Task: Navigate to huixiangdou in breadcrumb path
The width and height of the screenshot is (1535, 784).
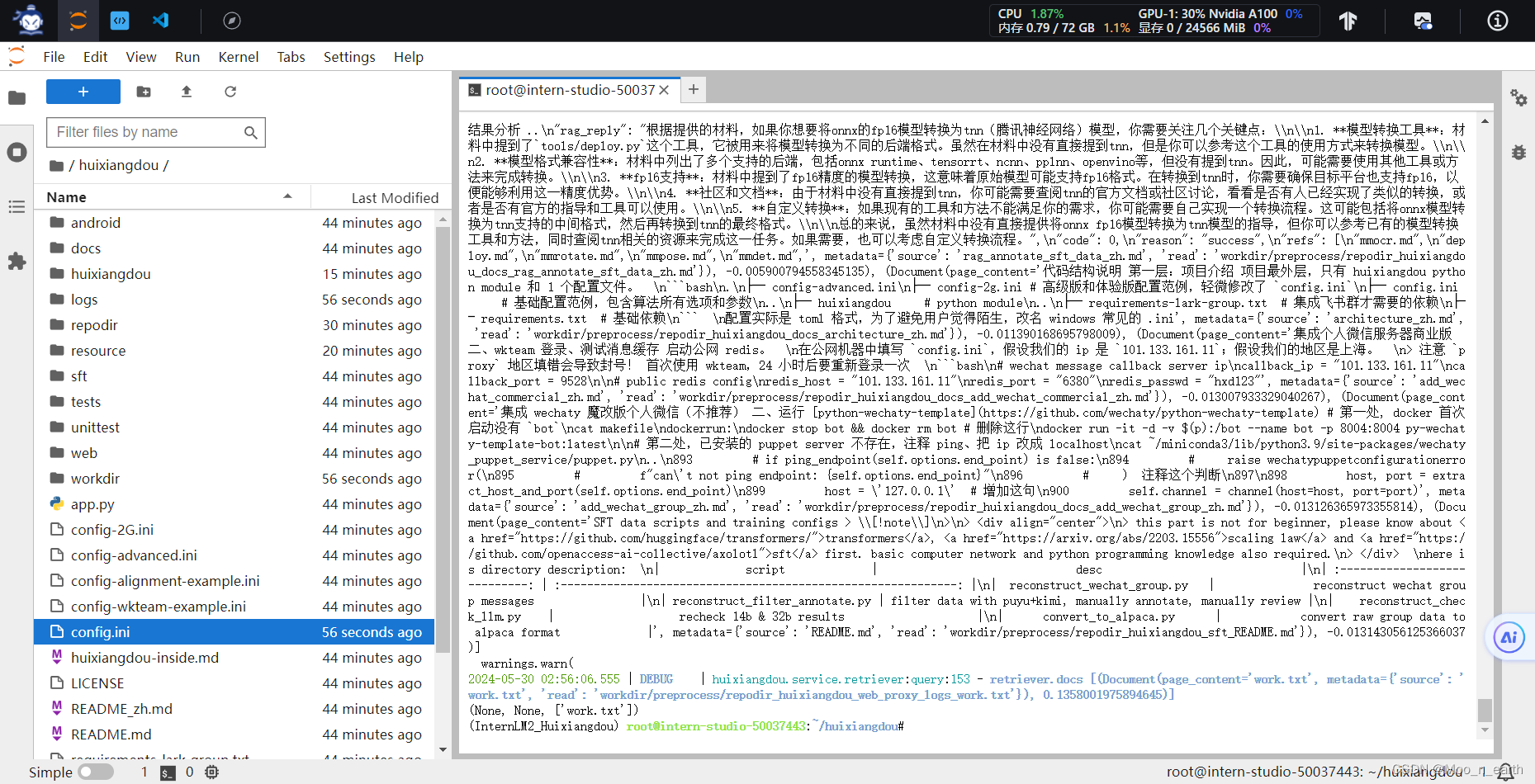Action: pyautogui.click(x=118, y=166)
